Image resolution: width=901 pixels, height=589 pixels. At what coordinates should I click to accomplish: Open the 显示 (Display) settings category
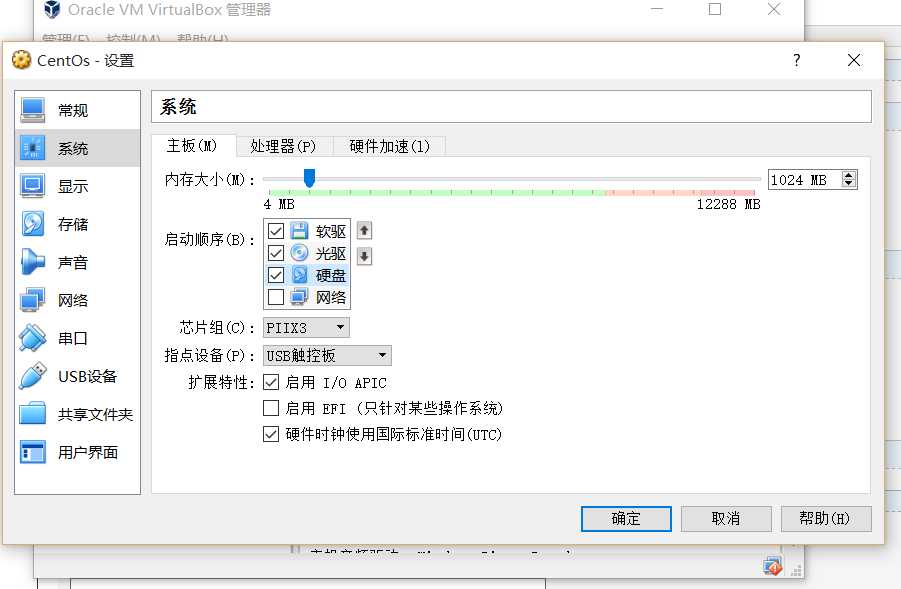(77, 186)
